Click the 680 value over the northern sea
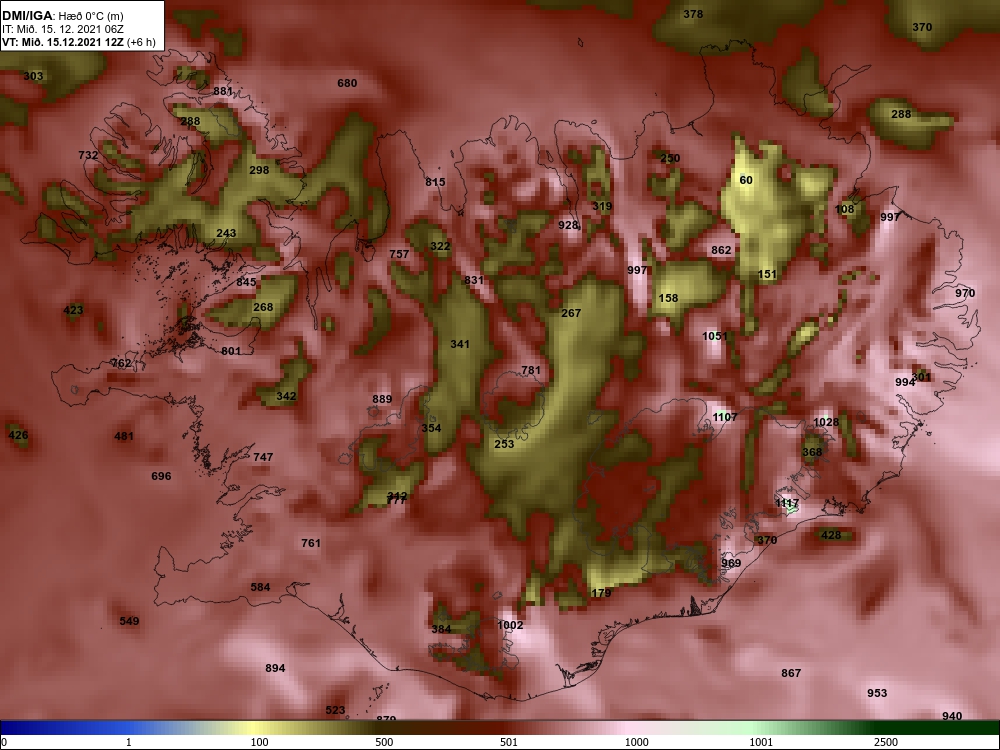 click(x=347, y=83)
